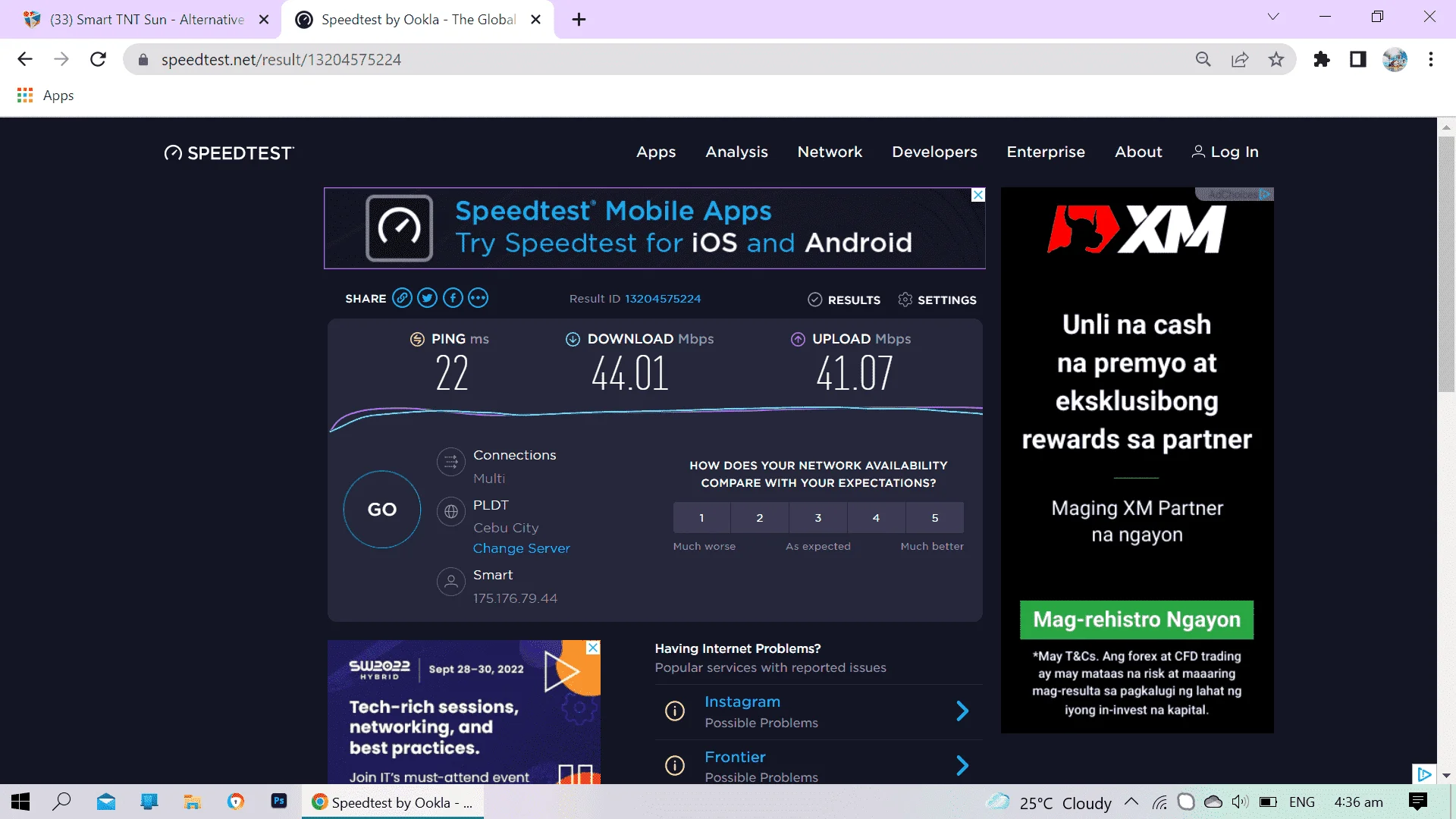Click the Frontier info icon
This screenshot has height=819, width=1456.
(675, 765)
